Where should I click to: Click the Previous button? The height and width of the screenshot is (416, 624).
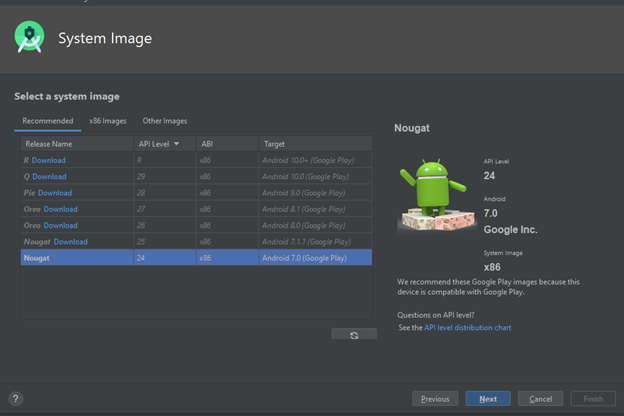click(435, 398)
